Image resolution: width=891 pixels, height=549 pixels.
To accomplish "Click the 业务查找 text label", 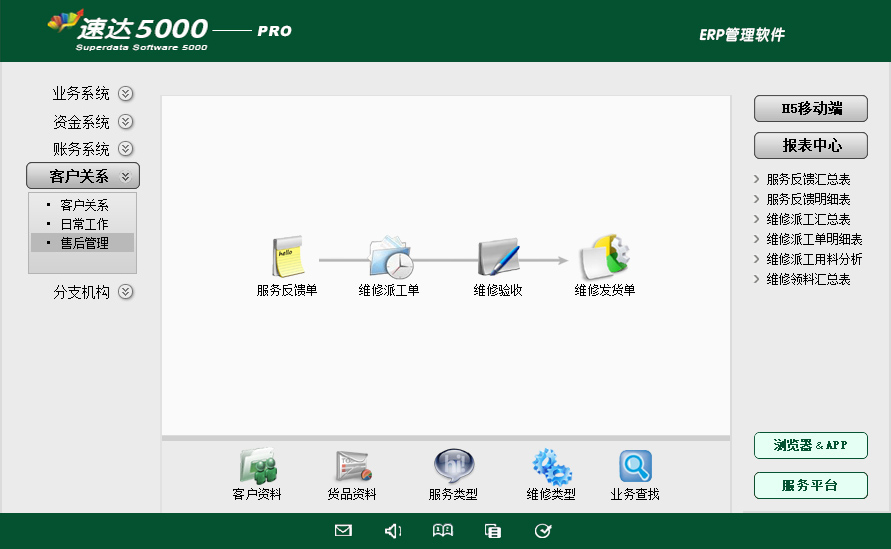I will coord(635,494).
